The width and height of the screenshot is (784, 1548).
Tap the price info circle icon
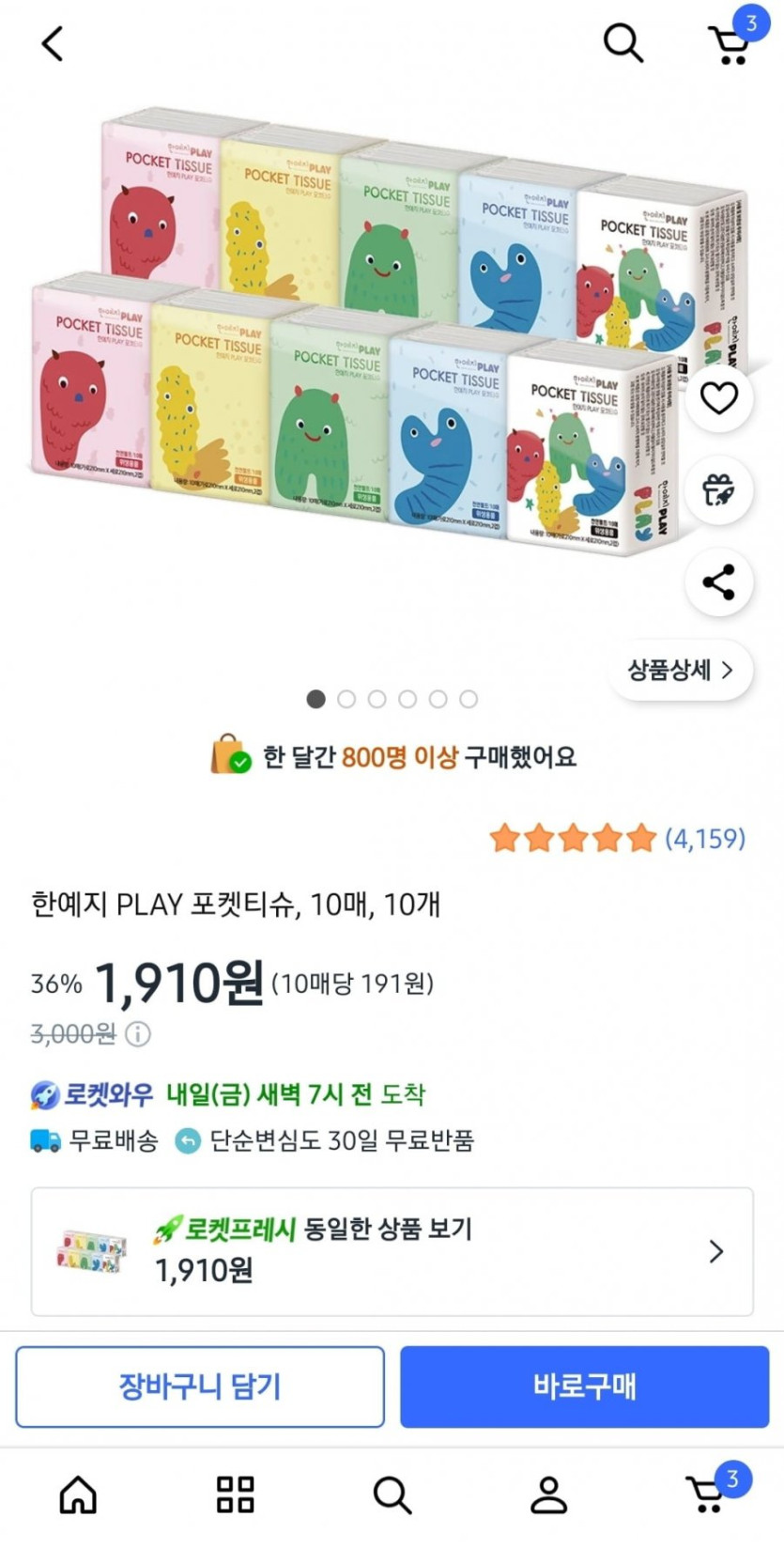click(x=138, y=1034)
